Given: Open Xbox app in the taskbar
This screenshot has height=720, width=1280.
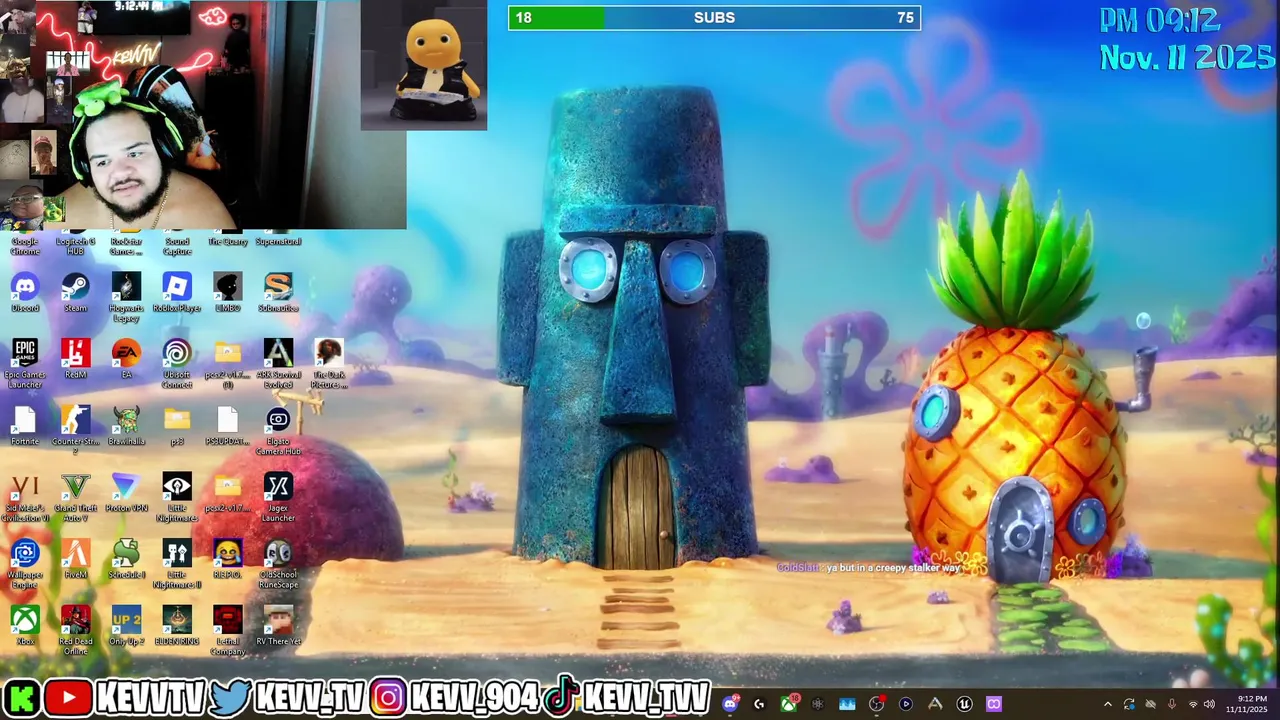Looking at the screenshot, I should pos(789,704).
